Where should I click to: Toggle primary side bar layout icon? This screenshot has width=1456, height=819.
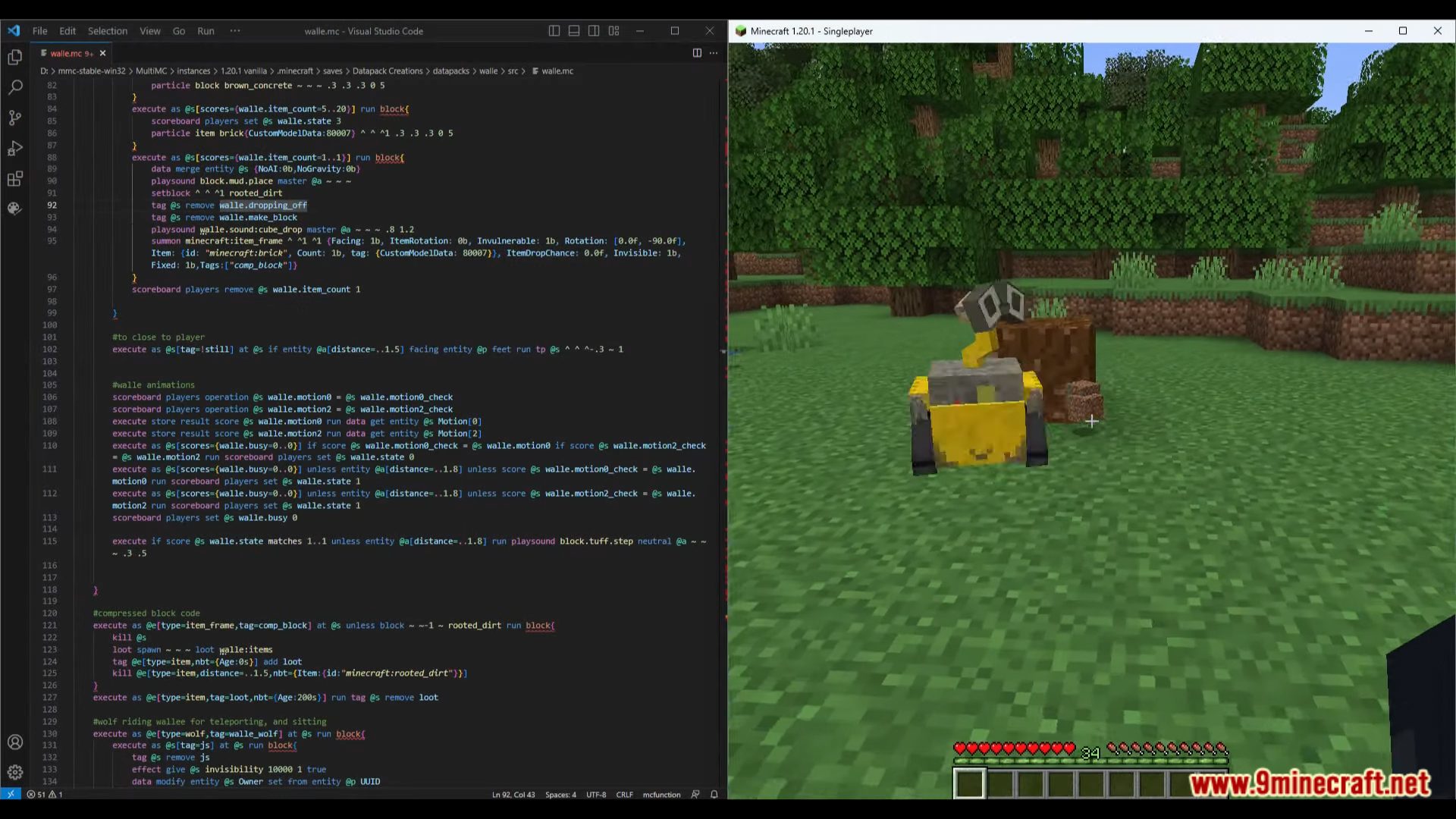554,31
